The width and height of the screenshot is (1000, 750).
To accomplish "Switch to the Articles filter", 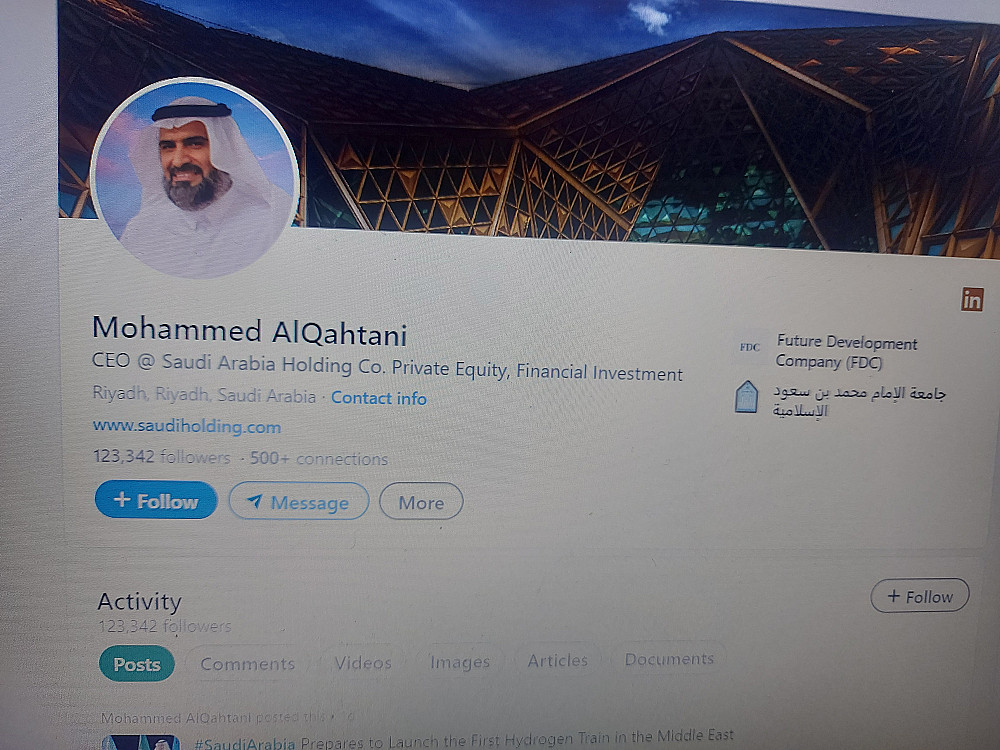I will (x=557, y=660).
